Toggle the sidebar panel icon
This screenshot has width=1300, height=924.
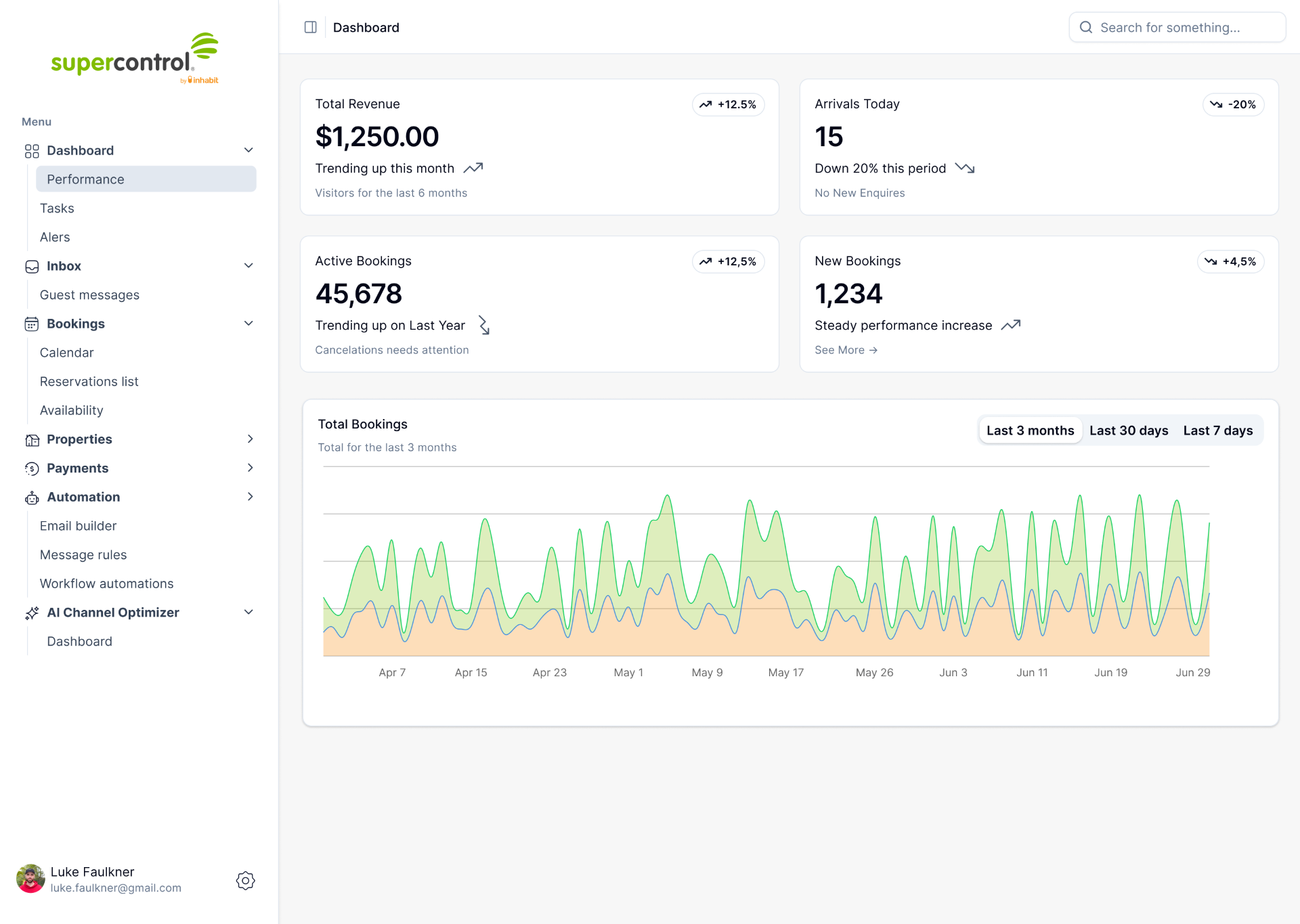[x=311, y=27]
